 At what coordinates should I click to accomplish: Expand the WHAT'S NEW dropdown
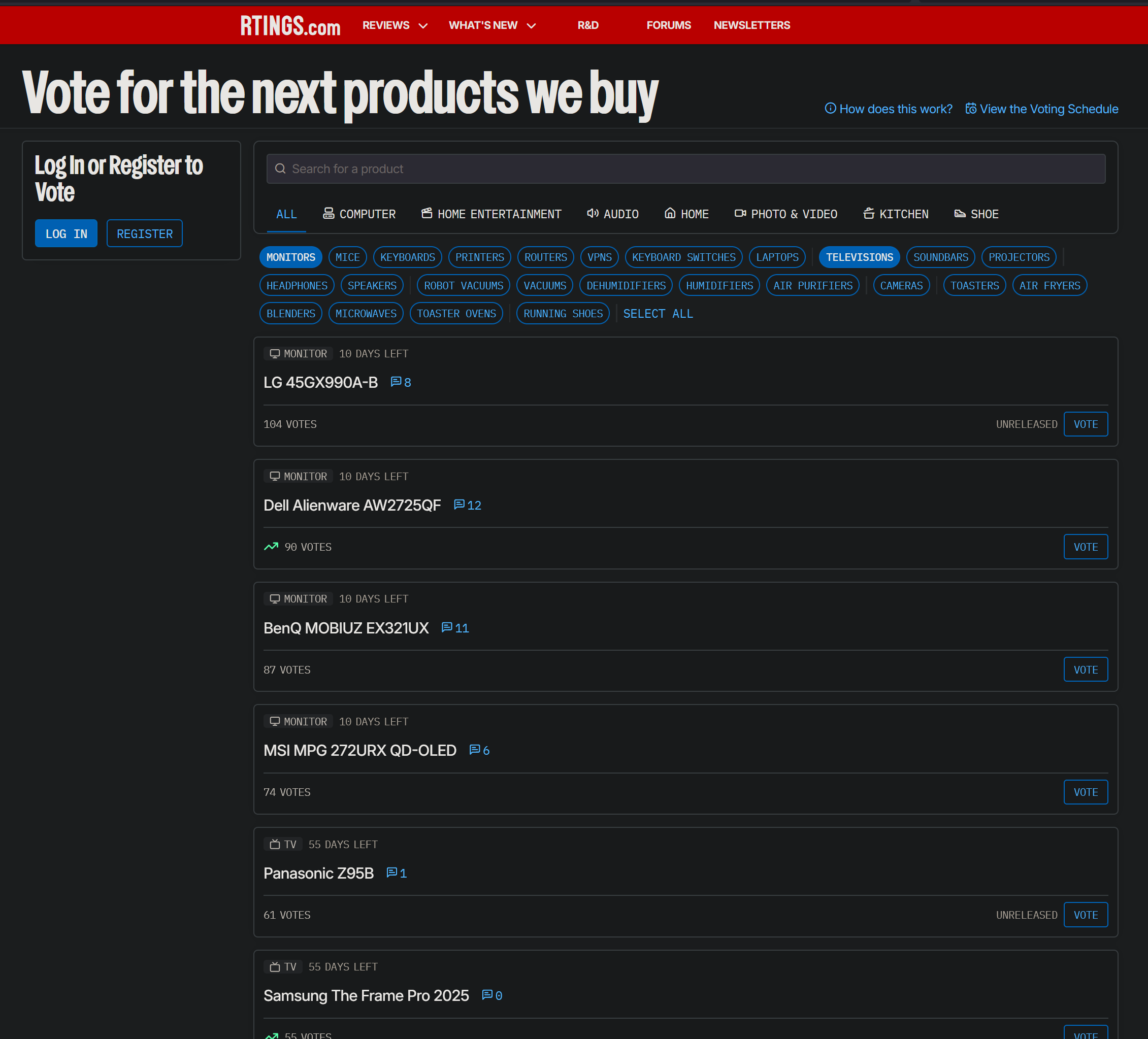click(x=492, y=25)
